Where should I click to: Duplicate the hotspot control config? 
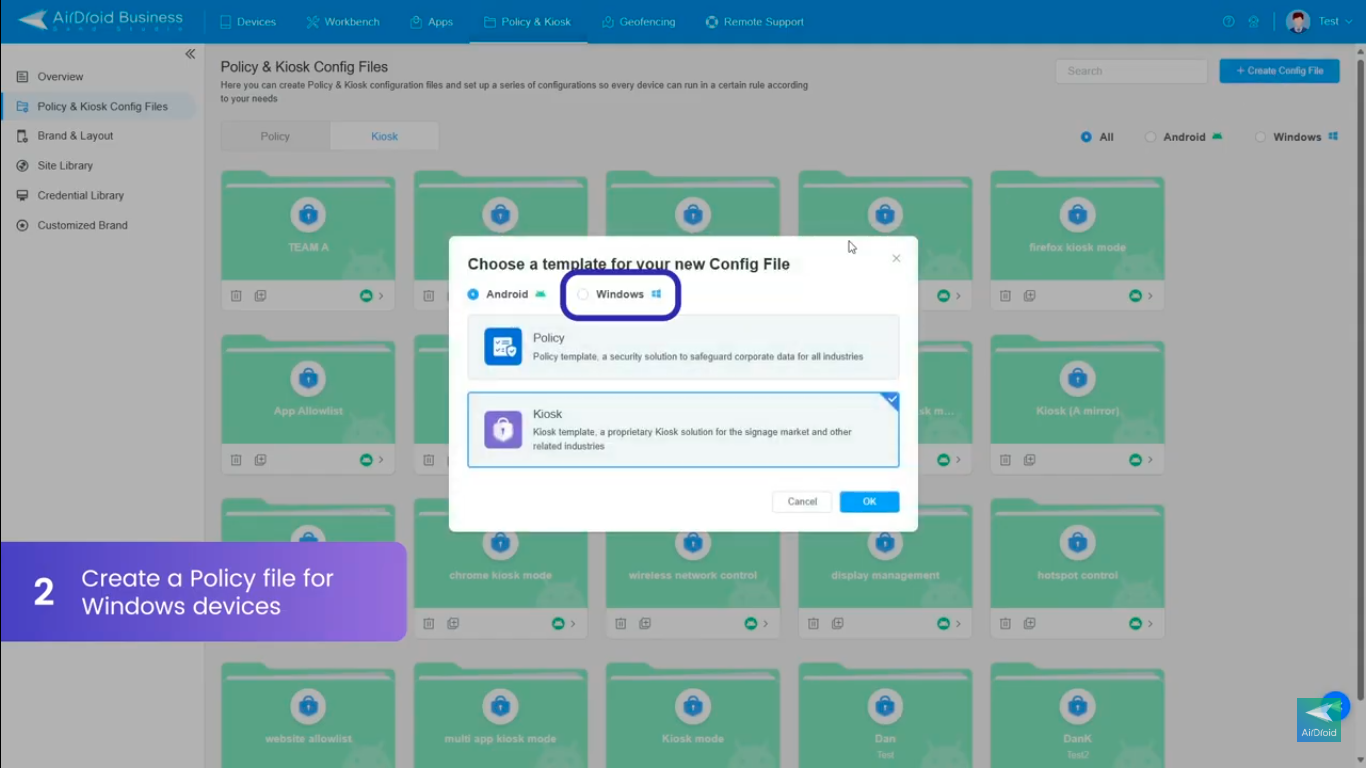point(1029,624)
